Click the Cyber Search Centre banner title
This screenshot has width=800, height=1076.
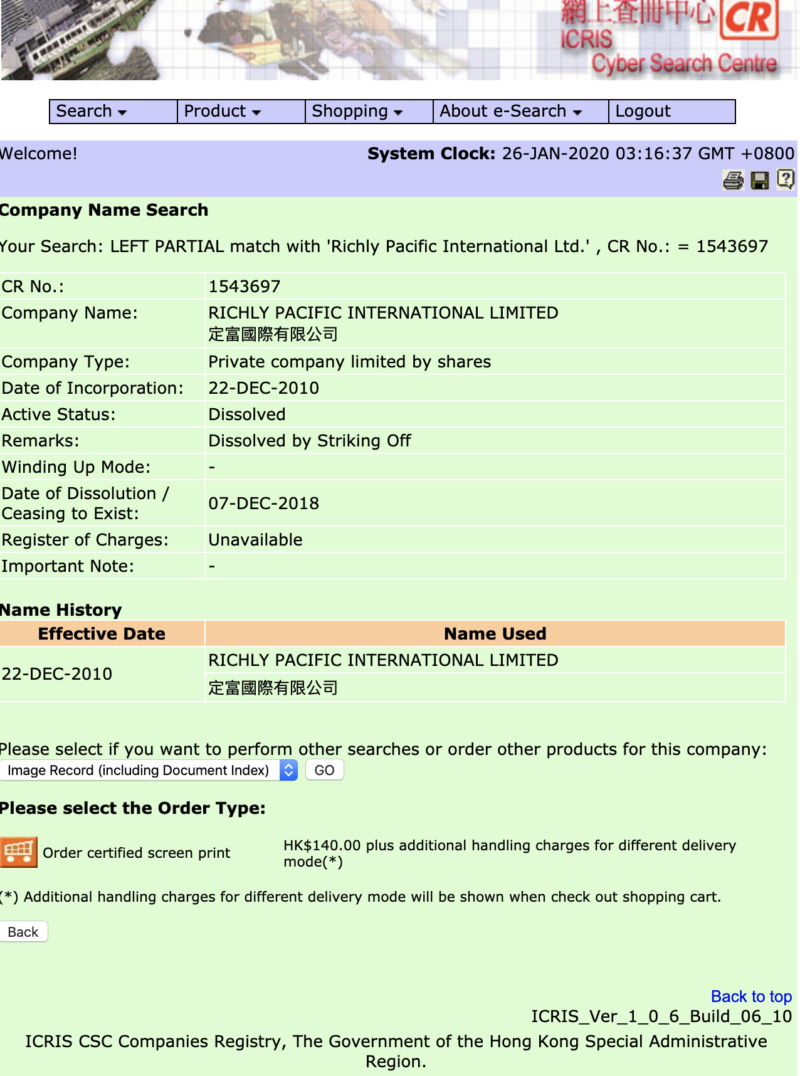684,64
